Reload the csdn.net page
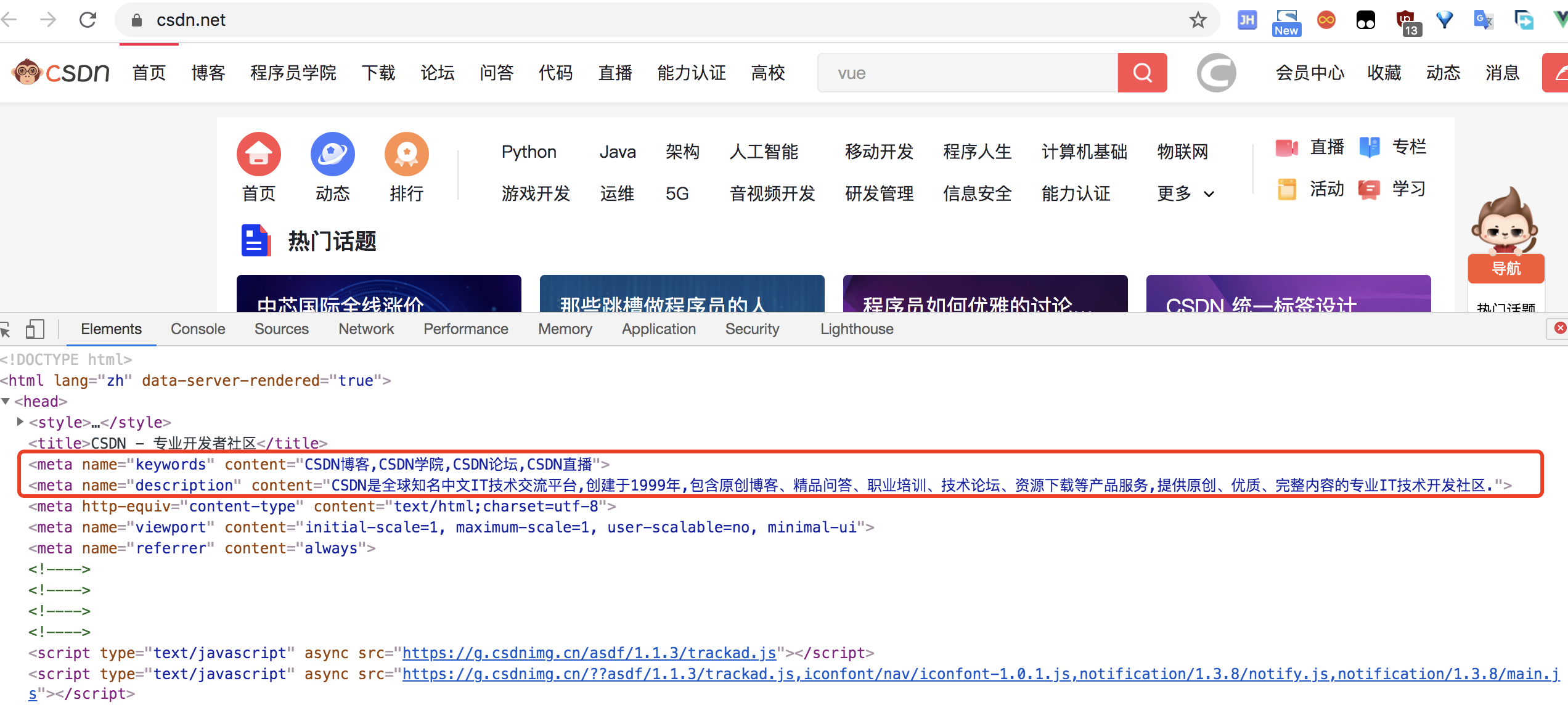1568x705 pixels. pos(88,20)
